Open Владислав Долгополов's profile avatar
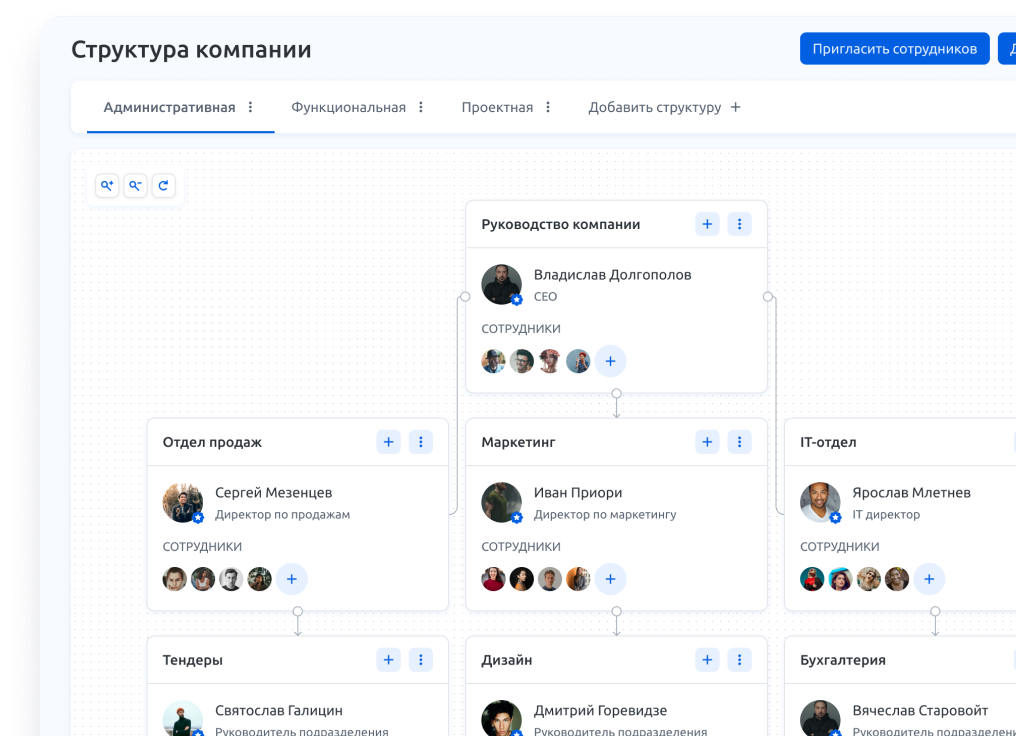1016x736 pixels. (x=501, y=284)
